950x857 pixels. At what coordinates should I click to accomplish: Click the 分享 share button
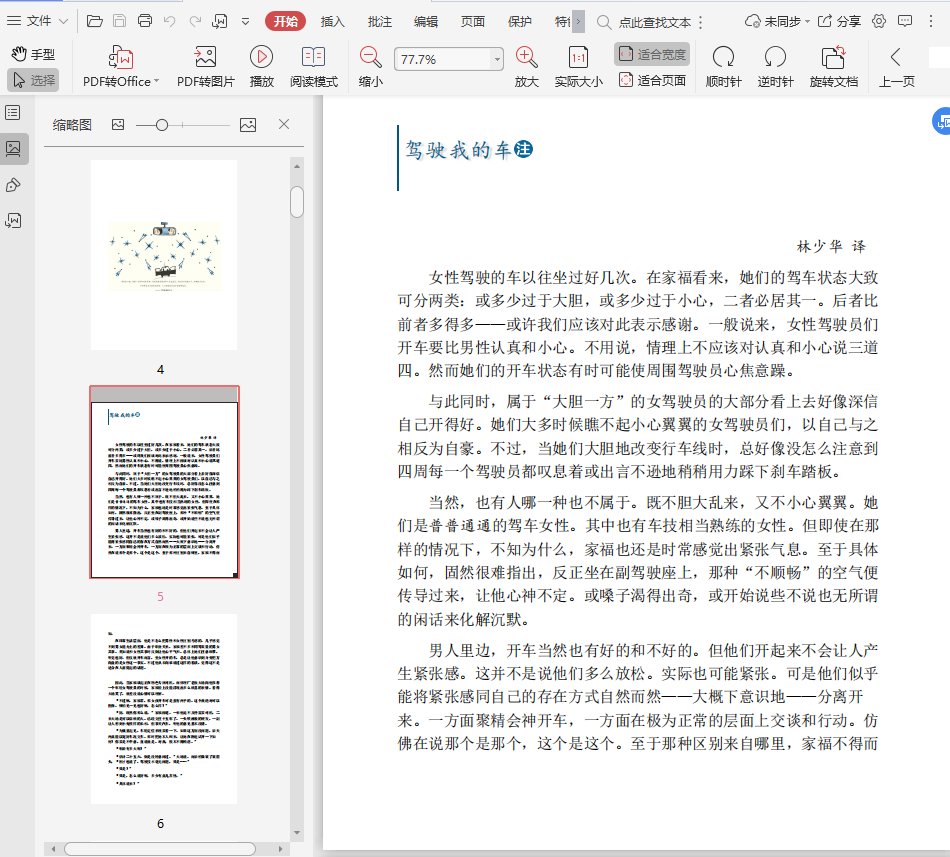(839, 22)
